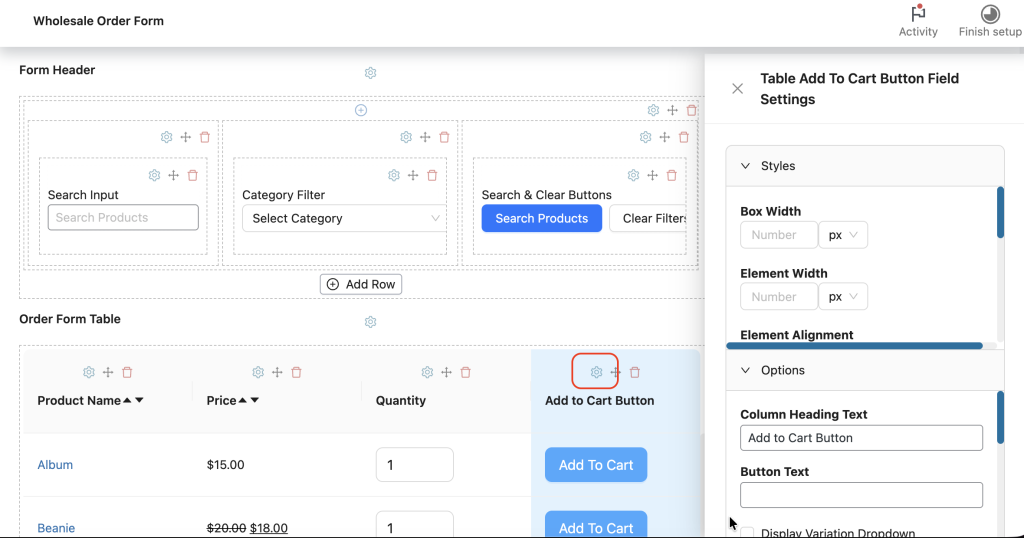Open Element Width unit px dropdown
This screenshot has width=1024, height=538.
[843, 296]
